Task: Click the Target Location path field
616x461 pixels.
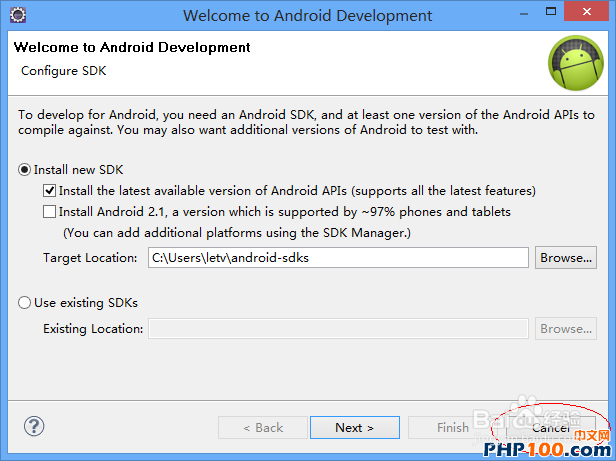Action: point(338,258)
